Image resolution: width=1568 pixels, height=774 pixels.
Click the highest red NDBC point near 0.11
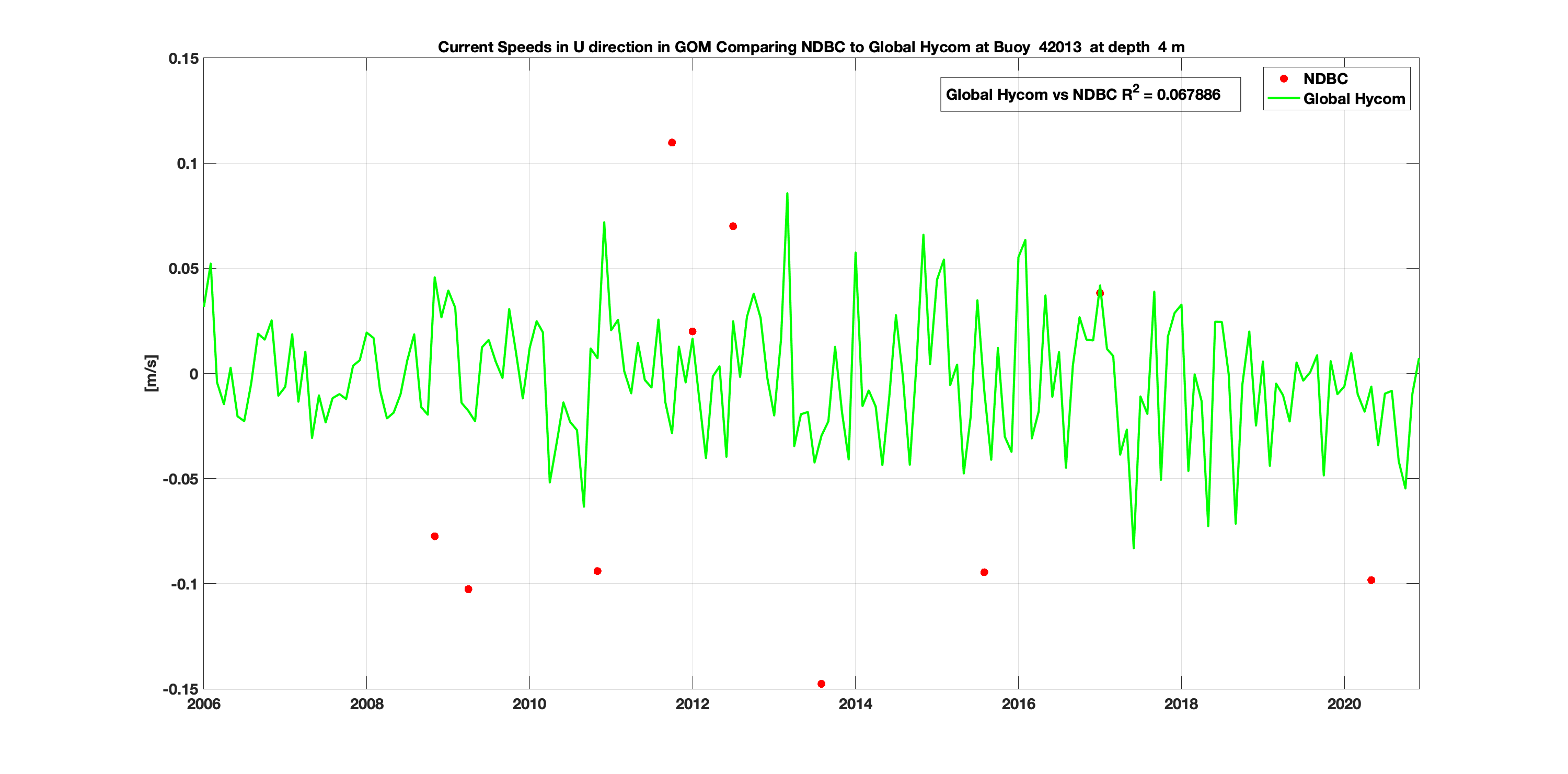[x=672, y=142]
